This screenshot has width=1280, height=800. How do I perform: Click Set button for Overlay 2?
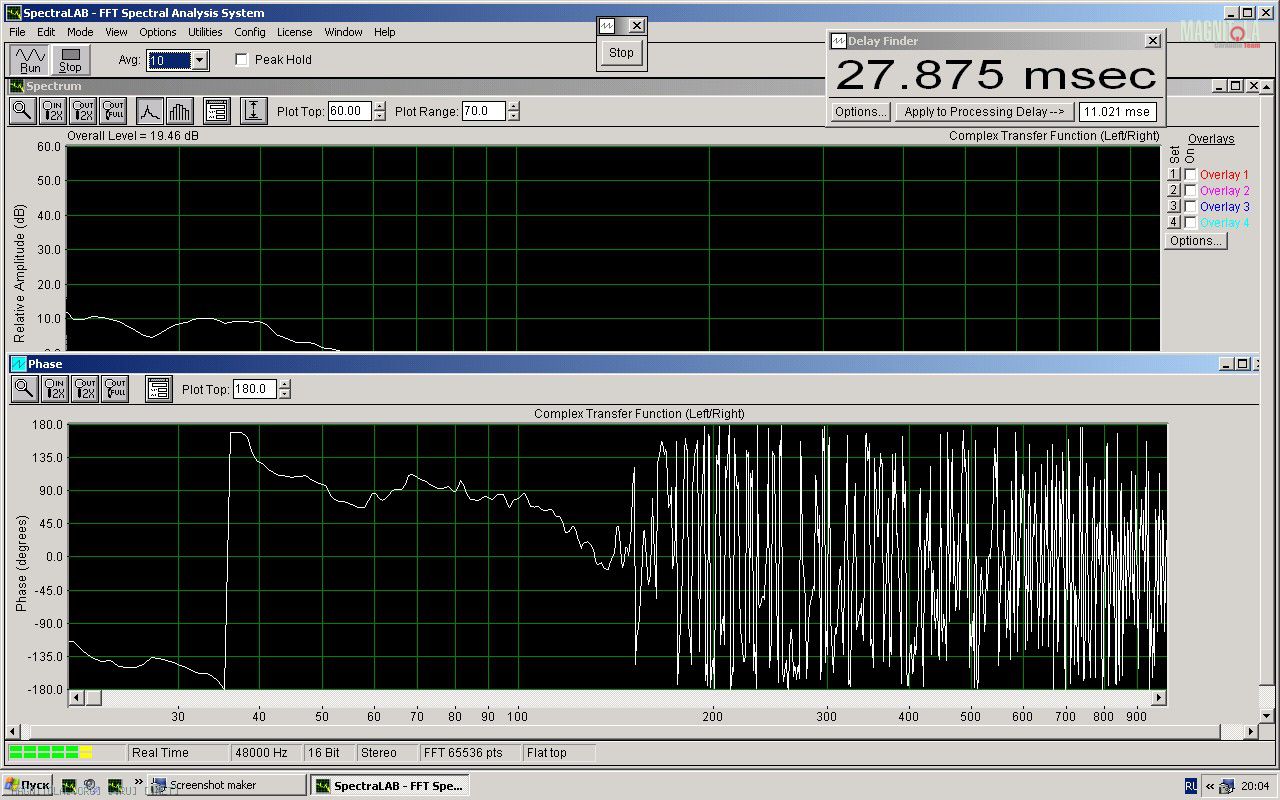(x=1175, y=191)
